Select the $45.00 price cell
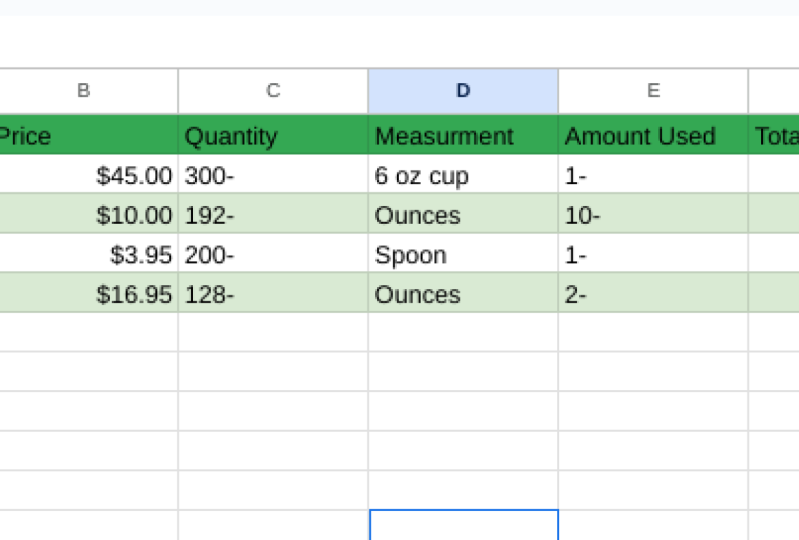Viewport: 799px width, 540px height. pos(88,176)
